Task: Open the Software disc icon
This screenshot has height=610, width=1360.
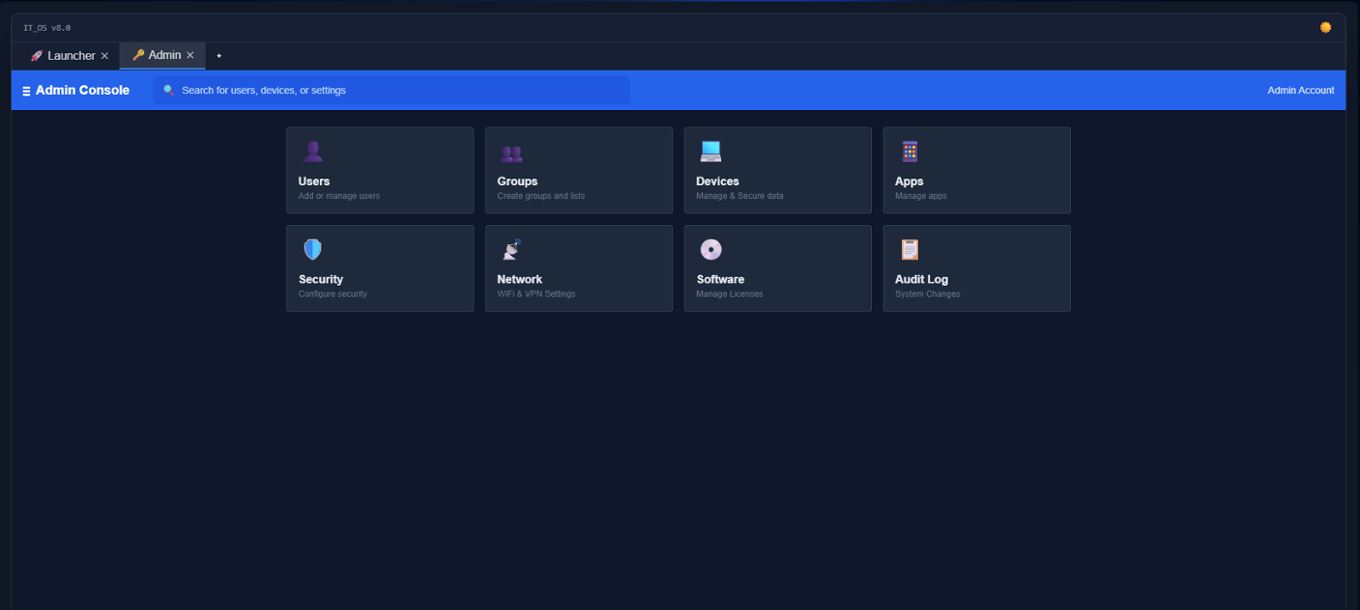Action: (x=710, y=249)
